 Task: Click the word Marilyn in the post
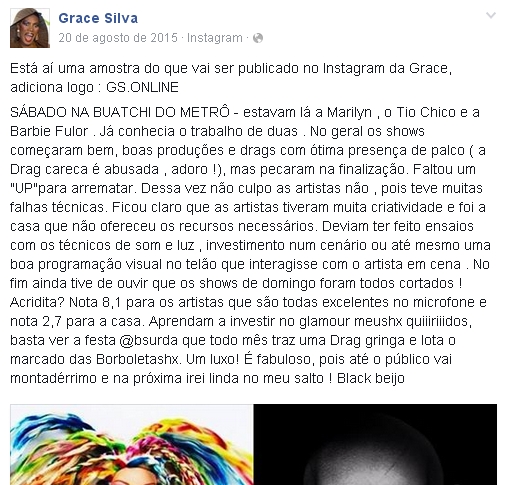[349, 113]
